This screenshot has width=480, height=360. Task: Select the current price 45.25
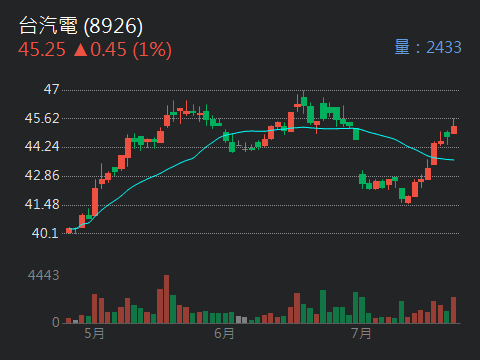42,50
